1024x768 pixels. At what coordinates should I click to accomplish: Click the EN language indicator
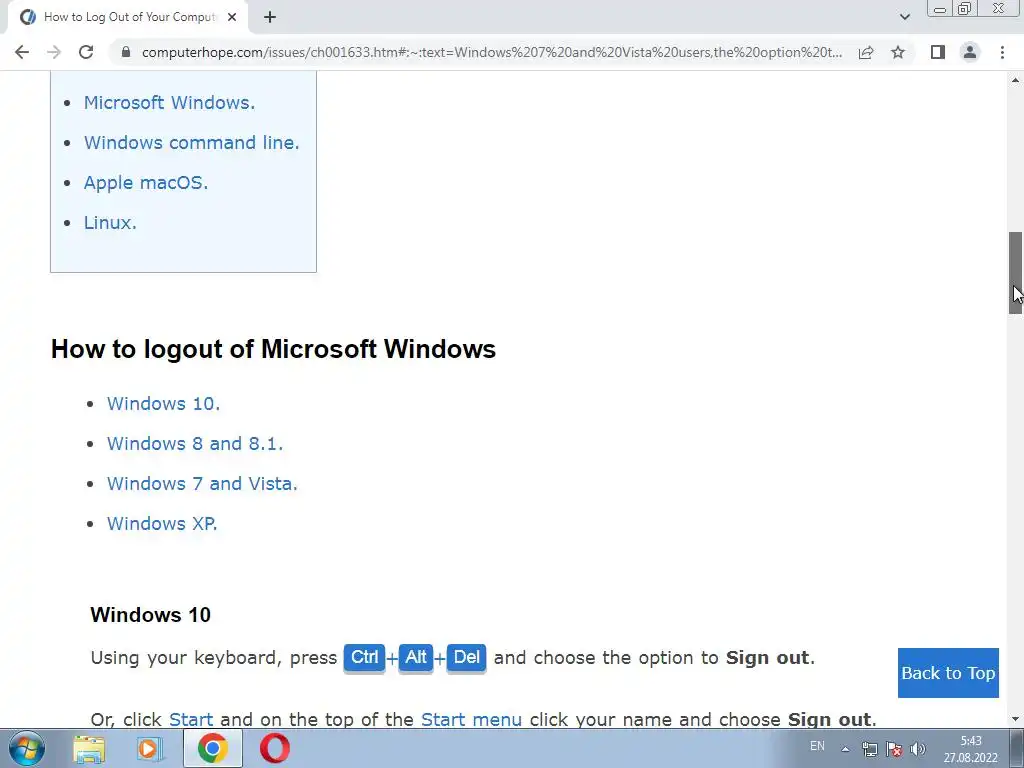tap(817, 746)
